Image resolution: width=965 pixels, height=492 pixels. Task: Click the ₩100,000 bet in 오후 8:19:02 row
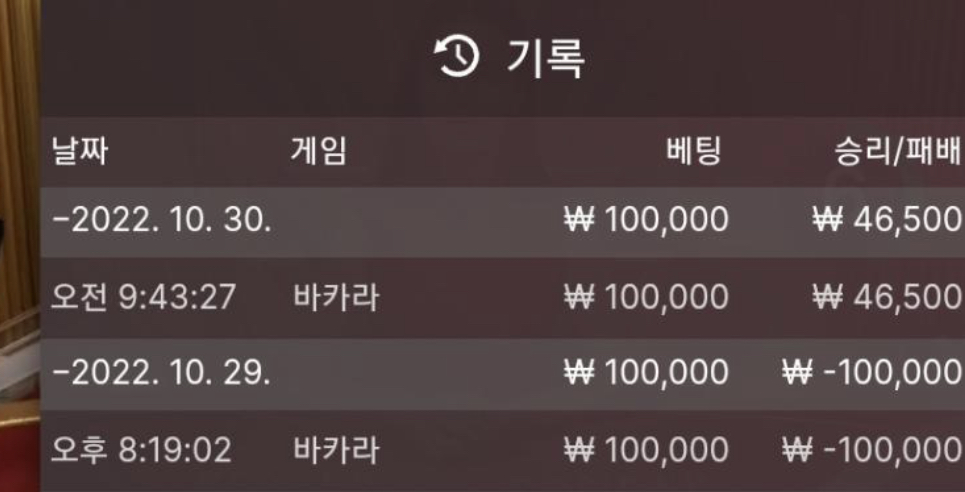646,449
